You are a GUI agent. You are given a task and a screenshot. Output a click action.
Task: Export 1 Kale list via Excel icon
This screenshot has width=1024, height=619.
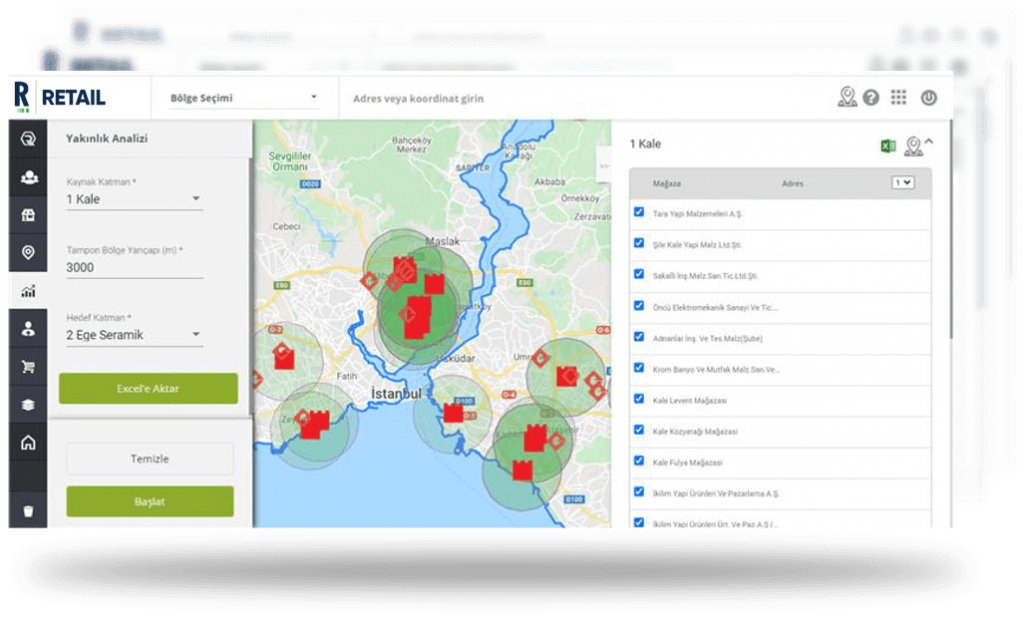tap(888, 146)
